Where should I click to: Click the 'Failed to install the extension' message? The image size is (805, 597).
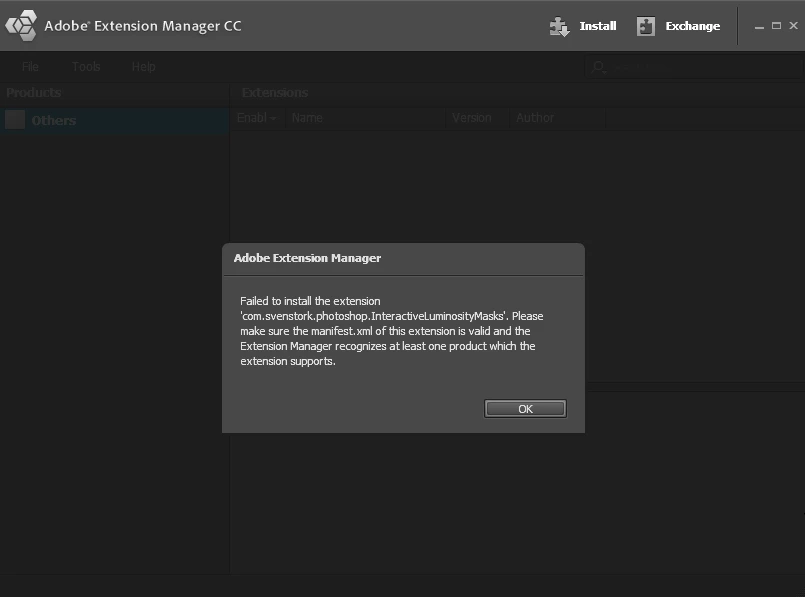coord(392,331)
